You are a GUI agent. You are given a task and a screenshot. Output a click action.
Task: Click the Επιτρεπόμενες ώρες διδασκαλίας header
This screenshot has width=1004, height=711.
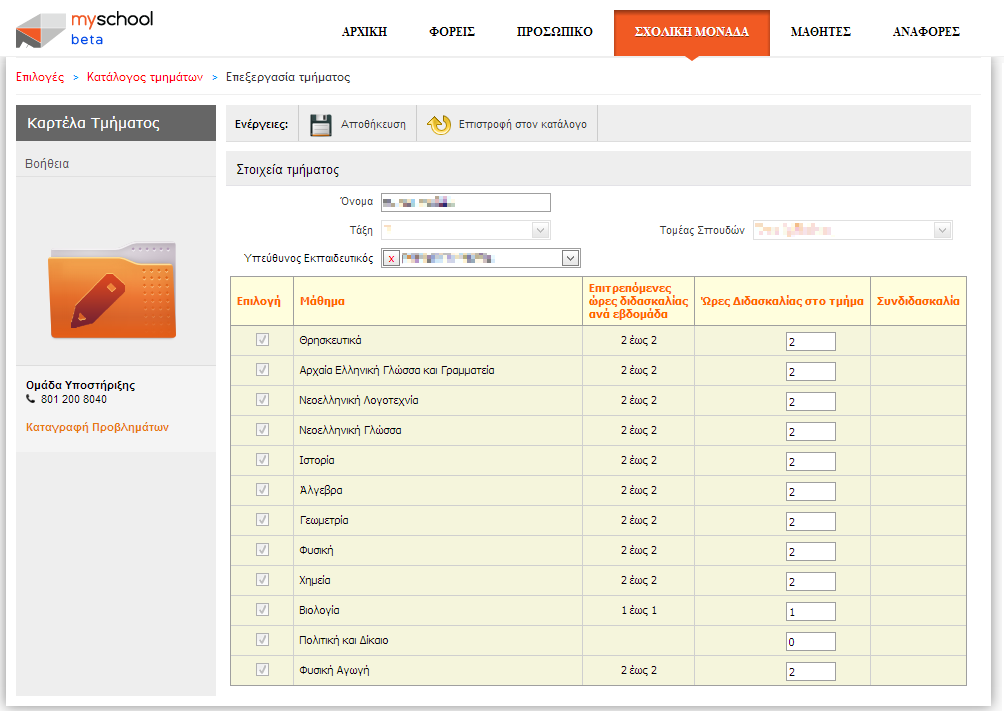coord(638,301)
